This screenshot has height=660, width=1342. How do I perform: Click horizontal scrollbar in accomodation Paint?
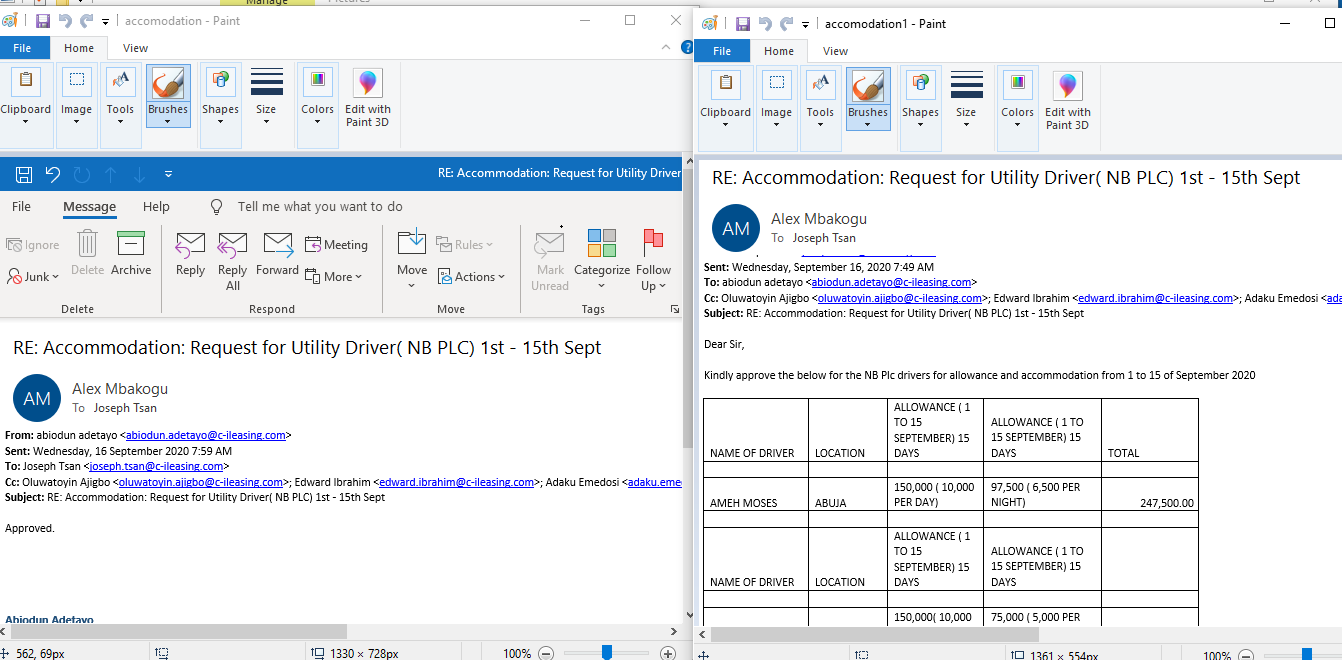point(178,632)
